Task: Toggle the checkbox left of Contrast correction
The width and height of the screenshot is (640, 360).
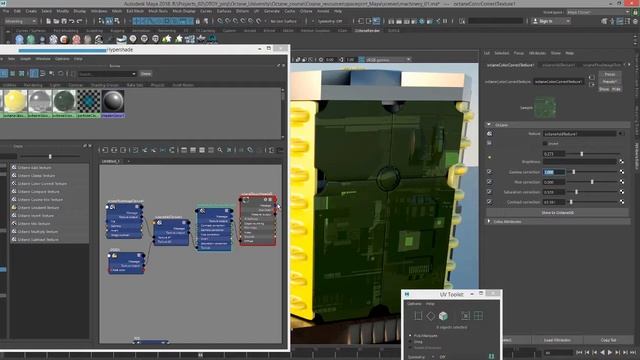Action: tap(489, 202)
